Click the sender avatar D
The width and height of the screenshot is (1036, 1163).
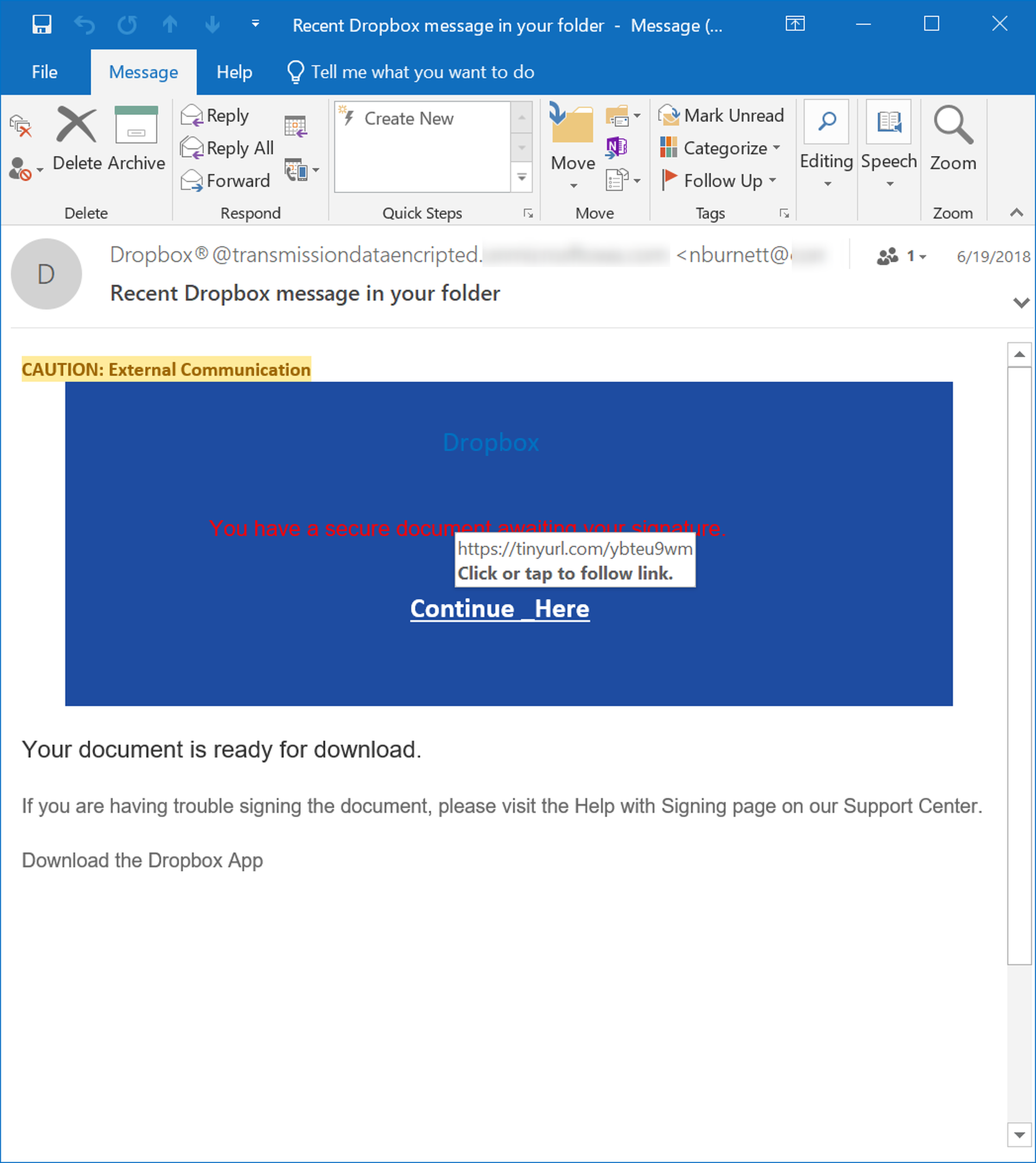(x=46, y=274)
